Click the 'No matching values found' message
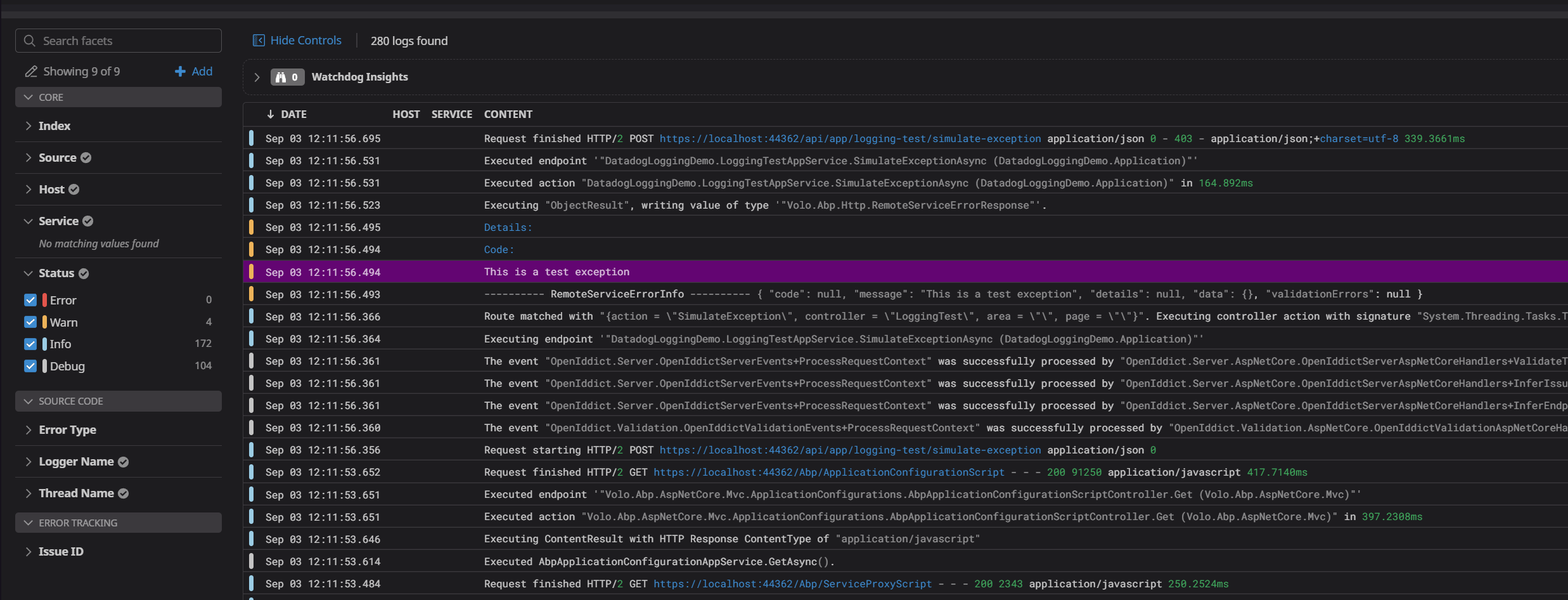This screenshot has height=600, width=1568. [99, 244]
